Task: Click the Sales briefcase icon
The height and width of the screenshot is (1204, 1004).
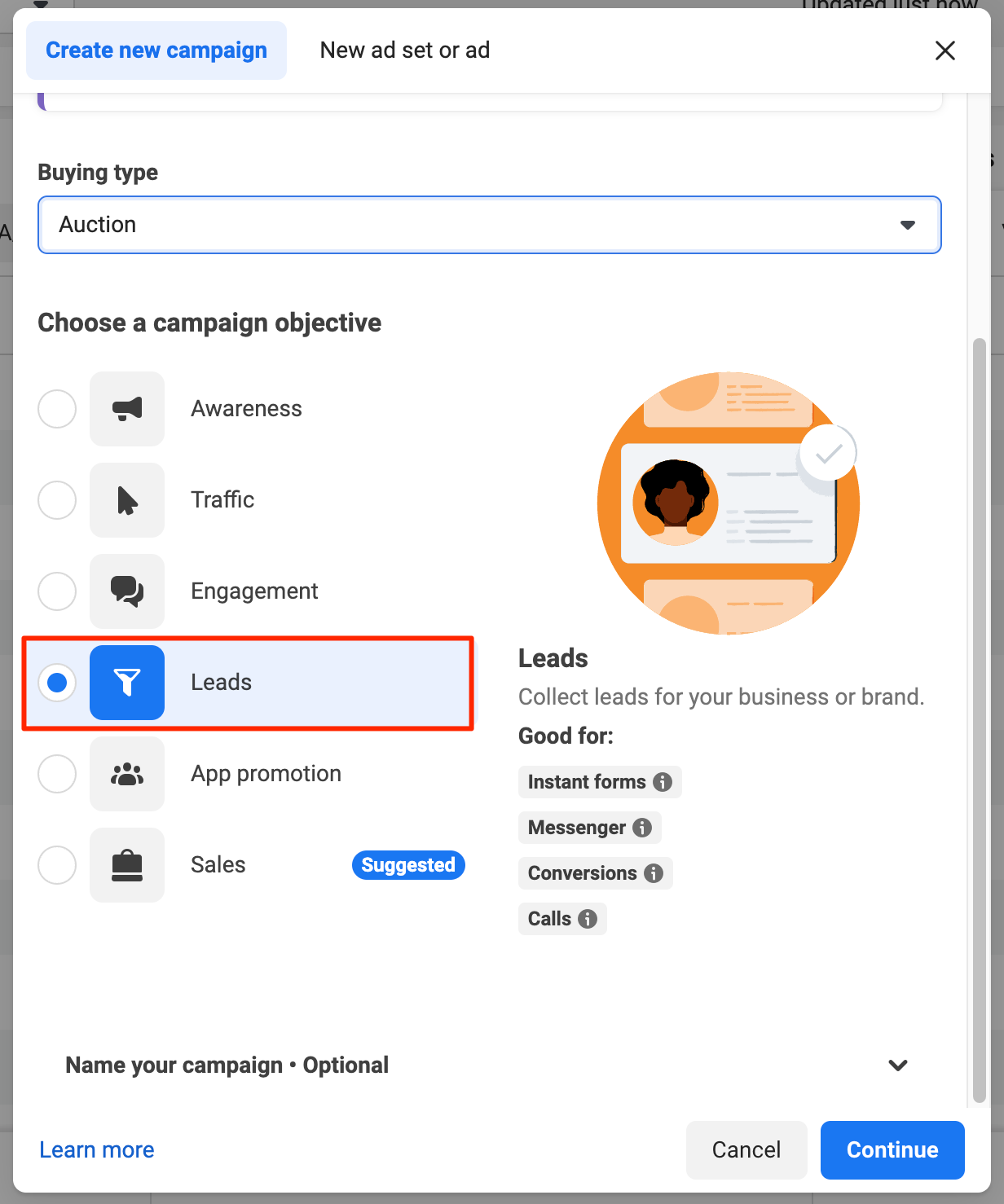Action: (127, 865)
